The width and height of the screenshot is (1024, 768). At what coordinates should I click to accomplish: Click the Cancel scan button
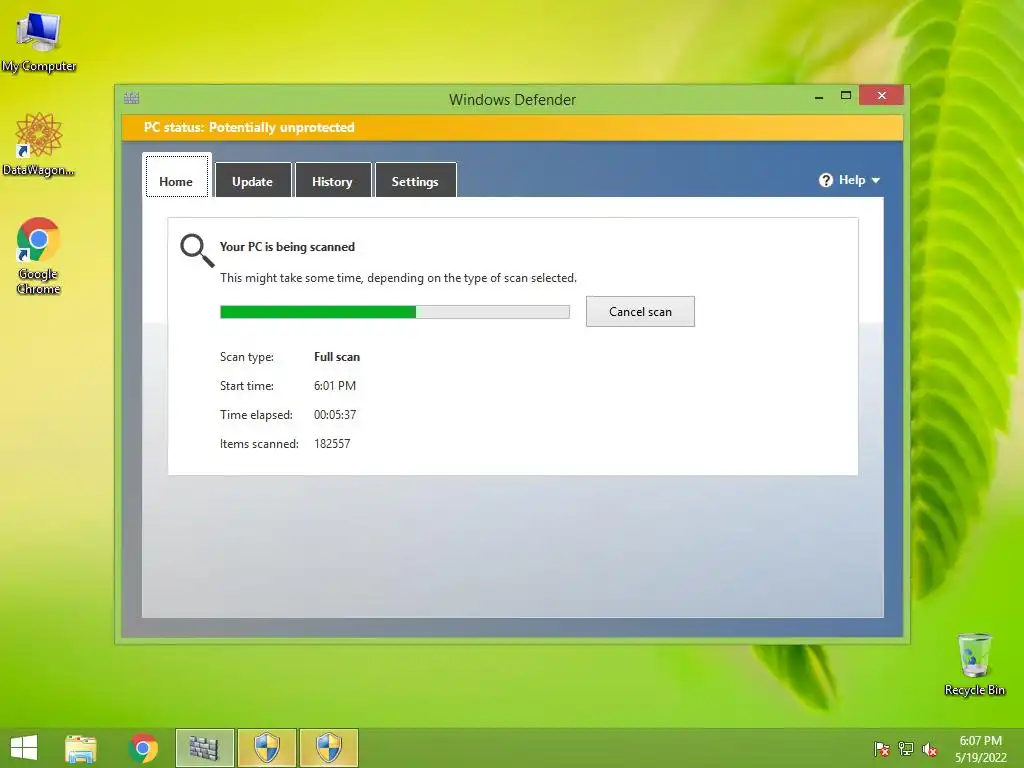tap(640, 312)
